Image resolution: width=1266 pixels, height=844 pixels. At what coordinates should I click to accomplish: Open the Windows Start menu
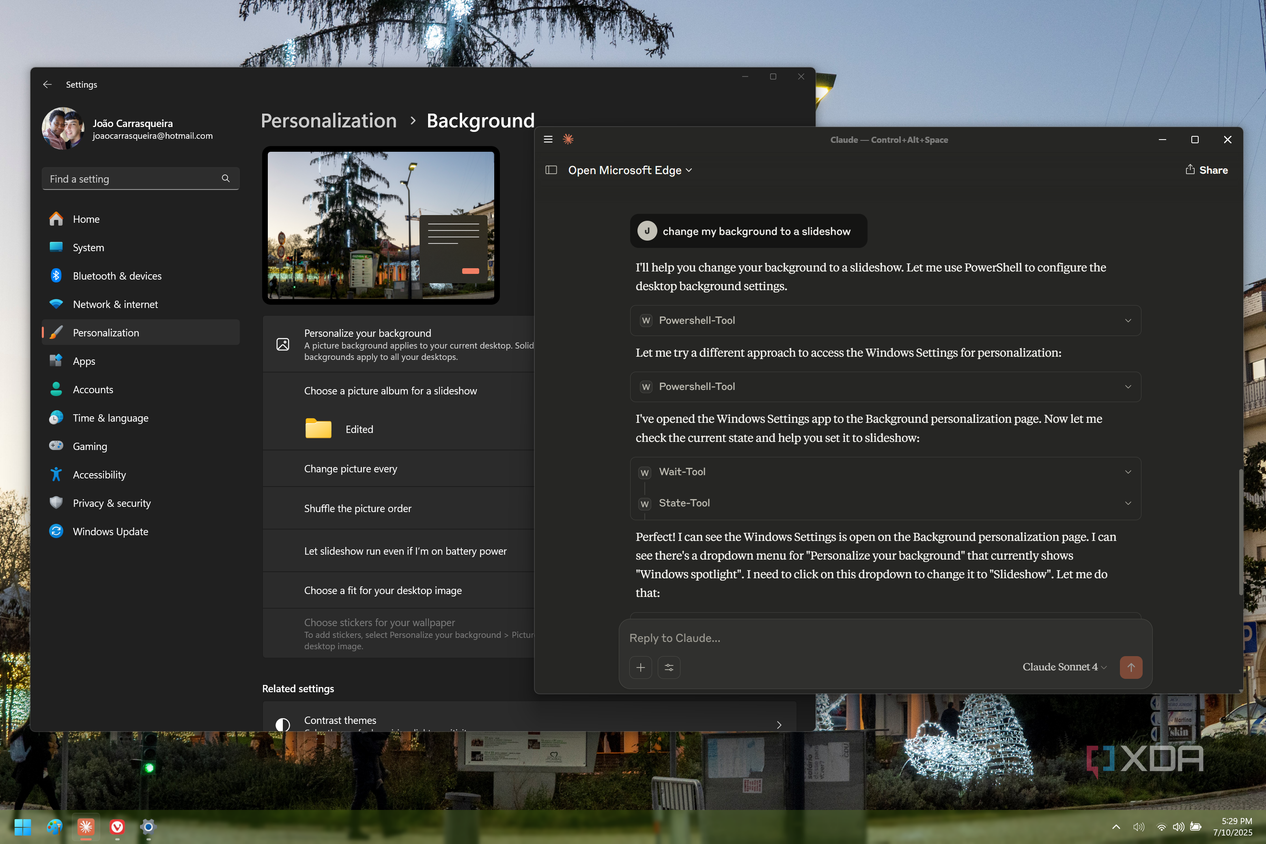point(22,827)
